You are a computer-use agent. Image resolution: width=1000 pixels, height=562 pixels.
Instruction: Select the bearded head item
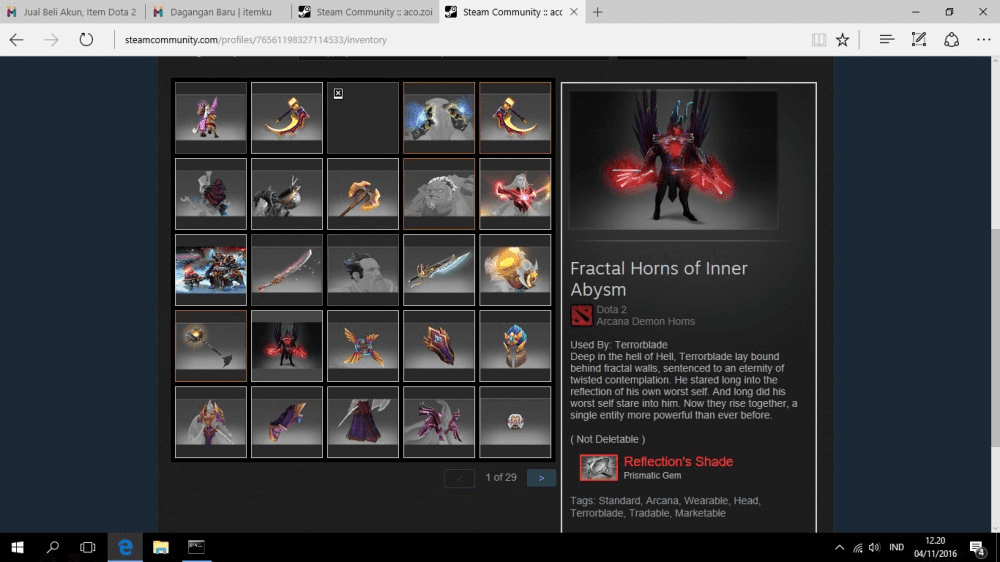[362, 270]
